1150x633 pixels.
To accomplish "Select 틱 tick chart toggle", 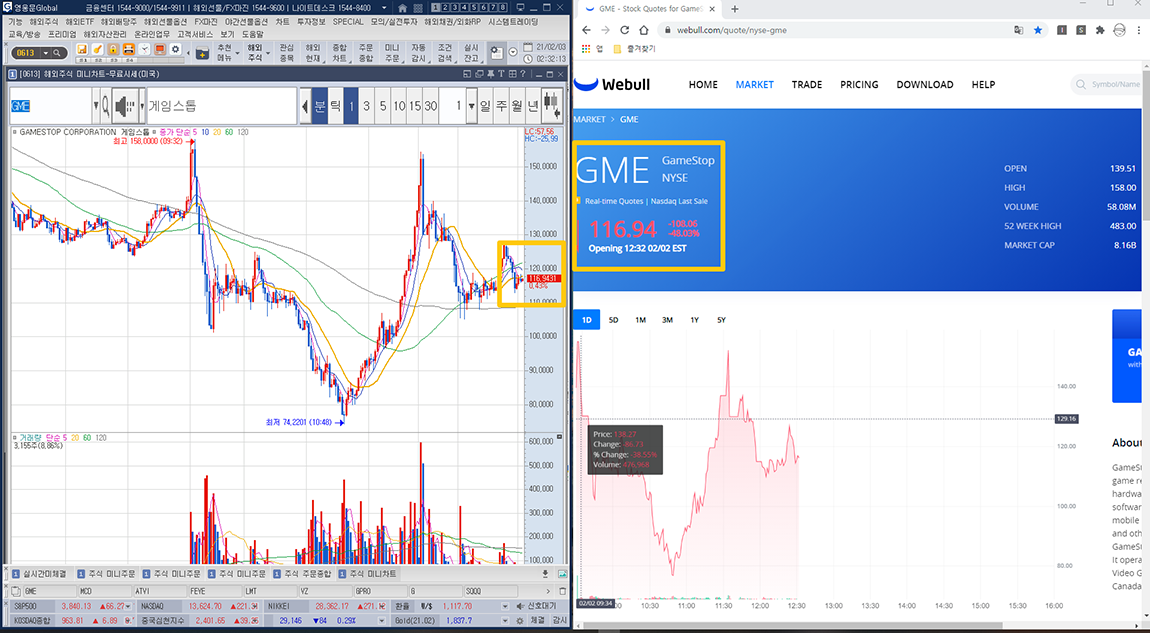I will pyautogui.click(x=335, y=106).
